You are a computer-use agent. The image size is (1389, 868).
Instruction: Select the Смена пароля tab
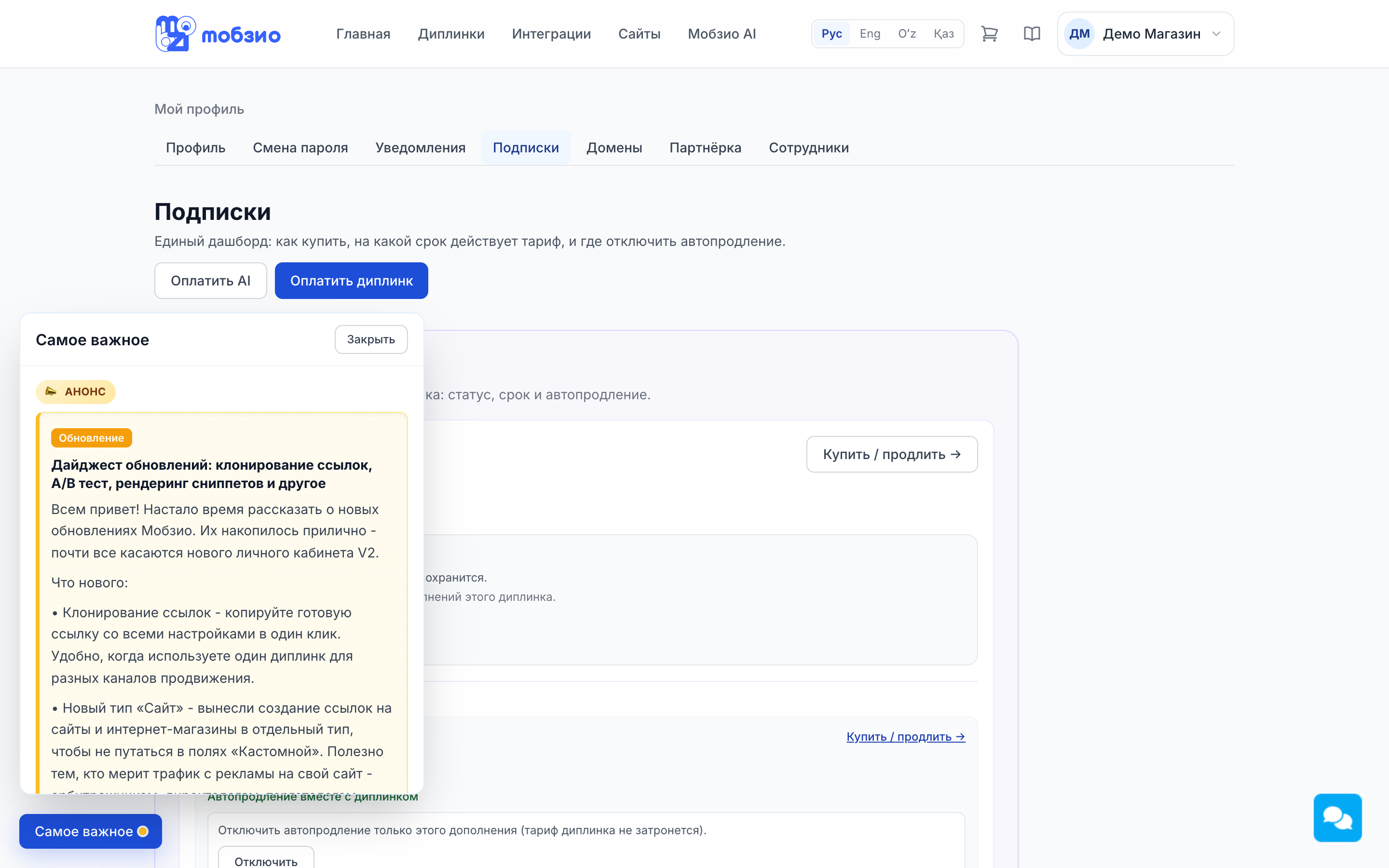click(x=300, y=148)
